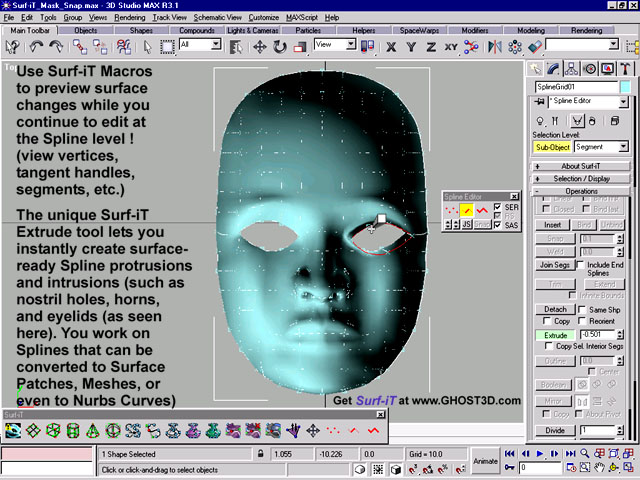Activate Select and Scale tool
Image resolution: width=640 pixels, height=480 pixels.
(x=300, y=47)
